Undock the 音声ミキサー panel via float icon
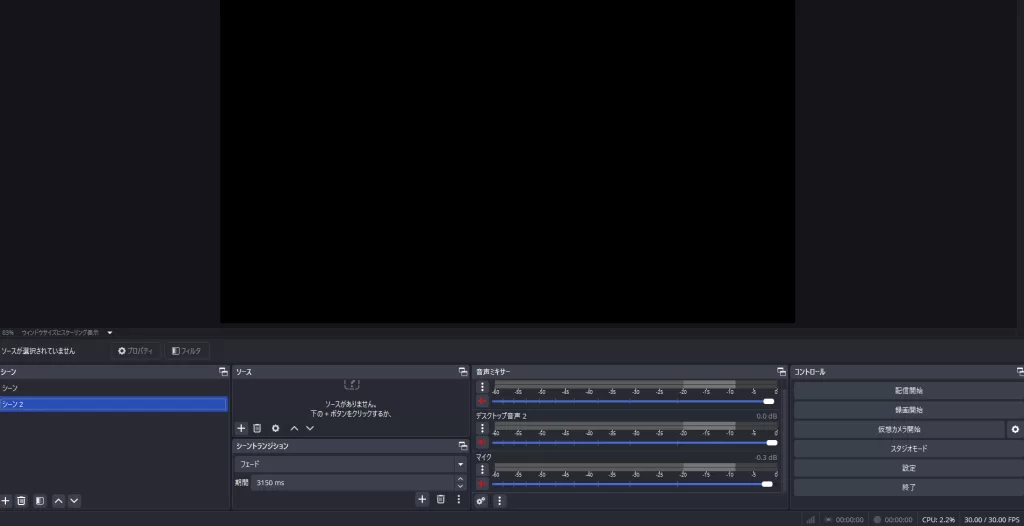This screenshot has height=526, width=1024. (780, 372)
